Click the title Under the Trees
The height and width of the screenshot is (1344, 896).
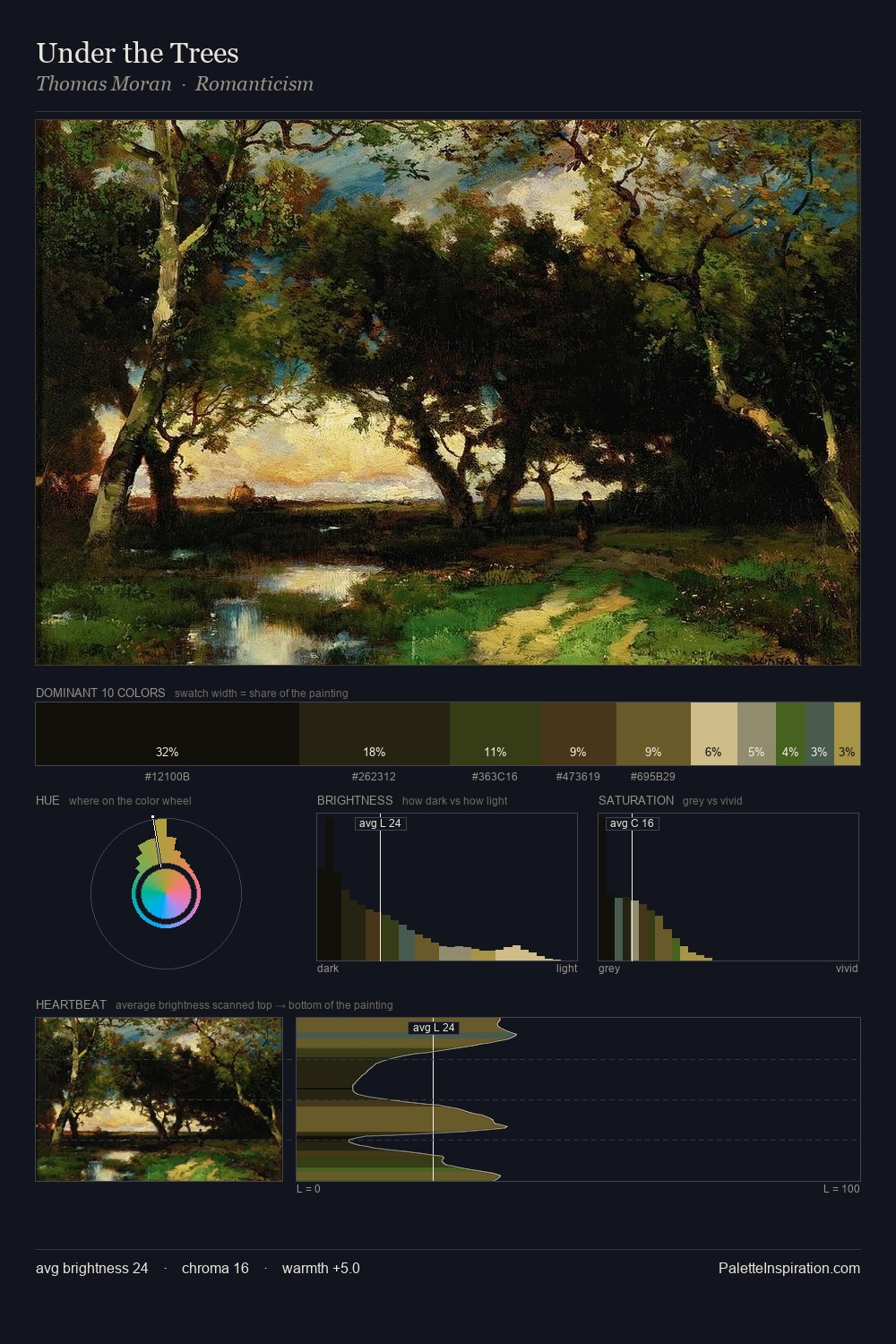[x=137, y=53]
